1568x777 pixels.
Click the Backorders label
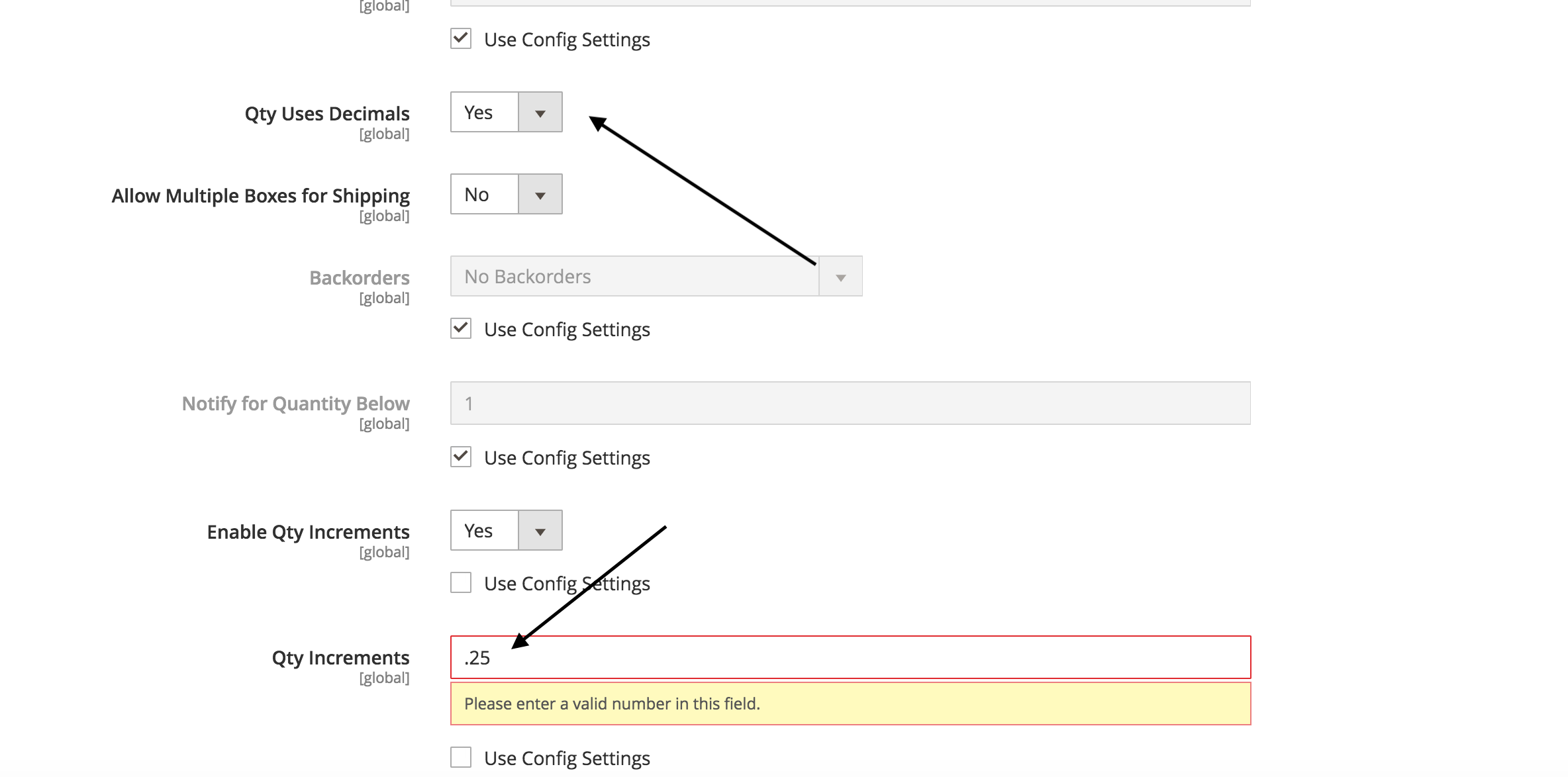point(360,278)
